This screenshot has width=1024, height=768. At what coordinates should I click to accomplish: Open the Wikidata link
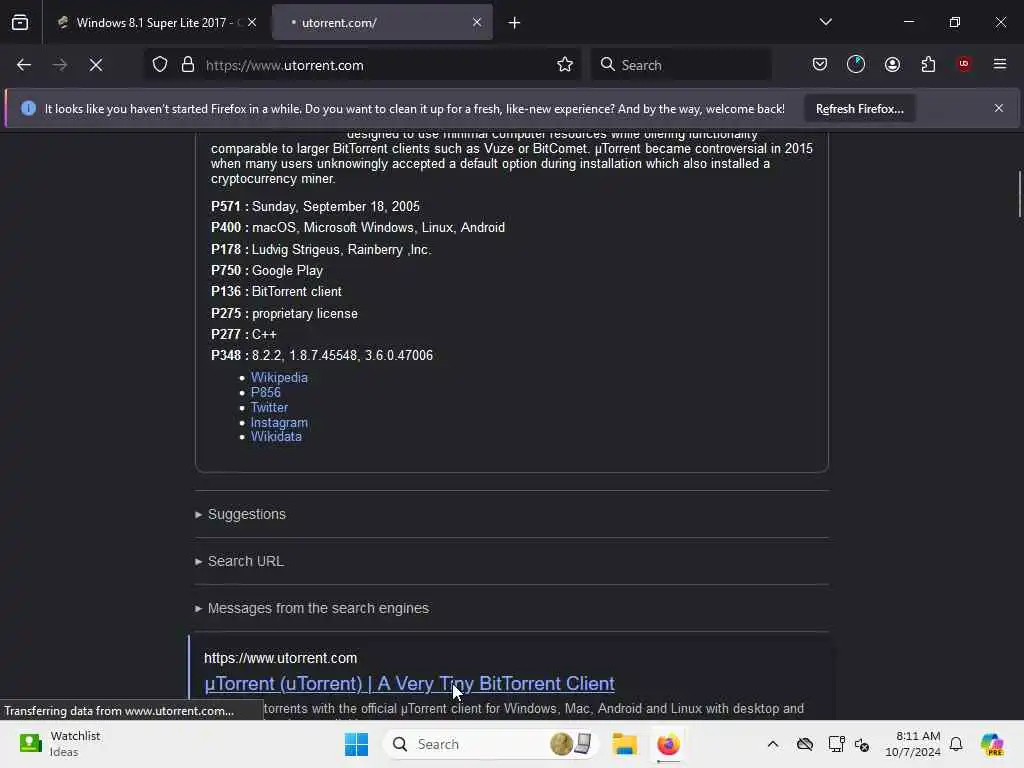(276, 437)
